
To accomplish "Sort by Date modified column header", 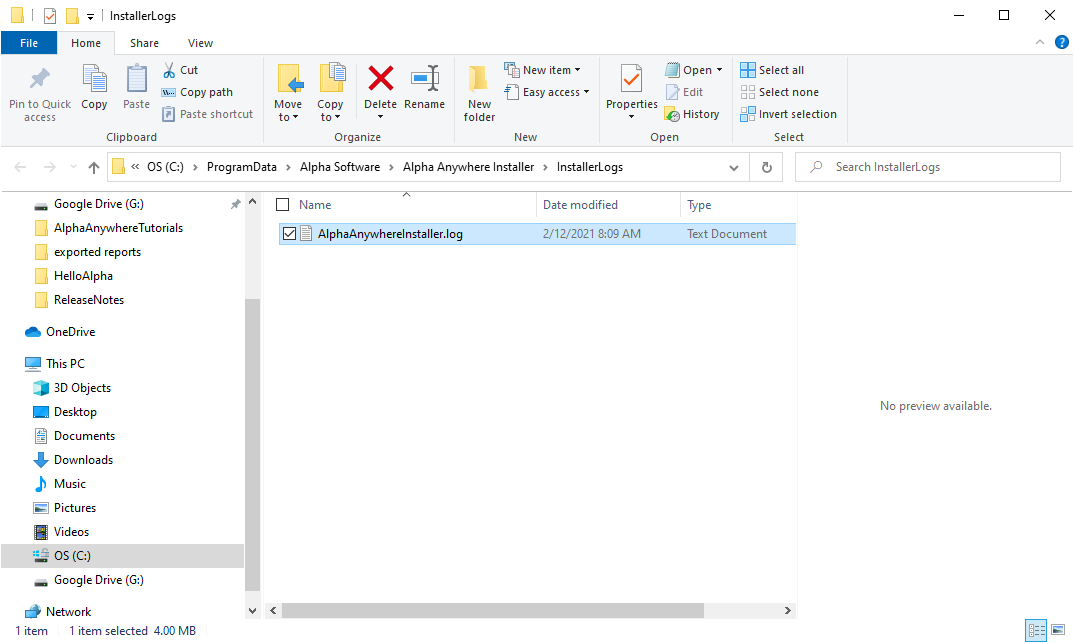I will pos(580,204).
